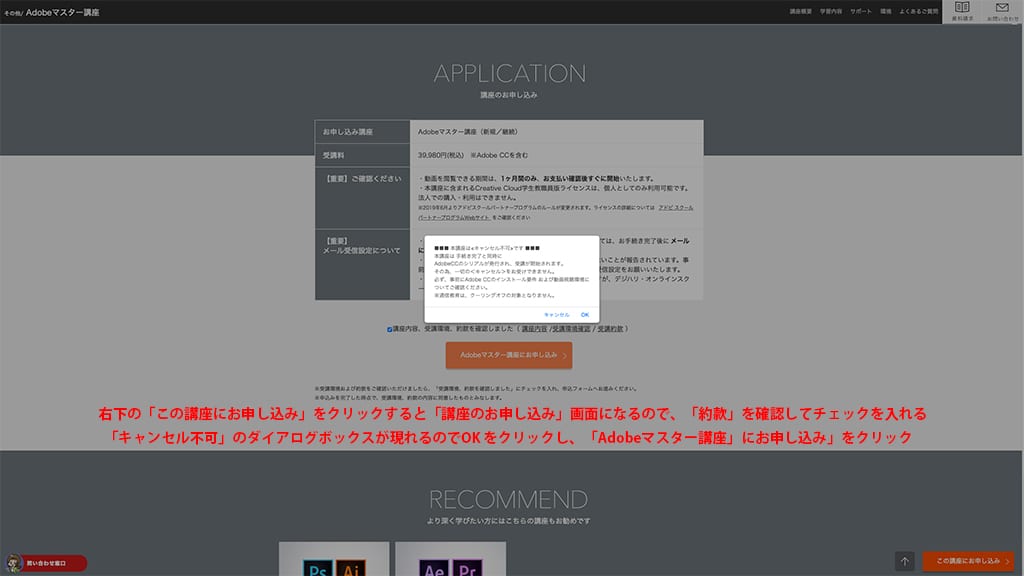The height and width of the screenshot is (576, 1024).
Task: Click the RECOMMEND heading
Action: coord(509,500)
